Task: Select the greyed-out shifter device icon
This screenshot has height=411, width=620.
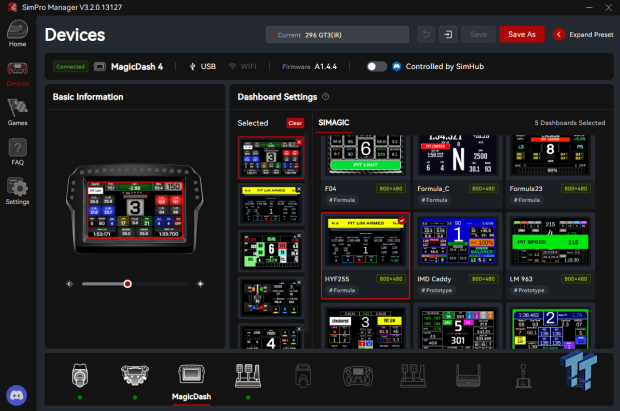Action: point(523,376)
